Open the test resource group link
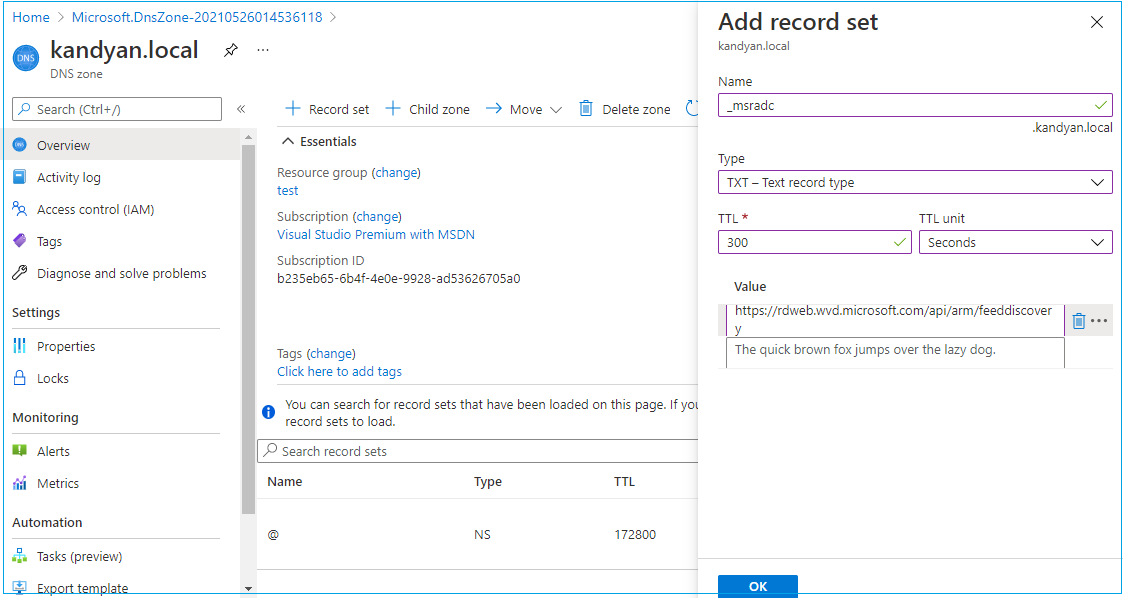 coord(288,191)
